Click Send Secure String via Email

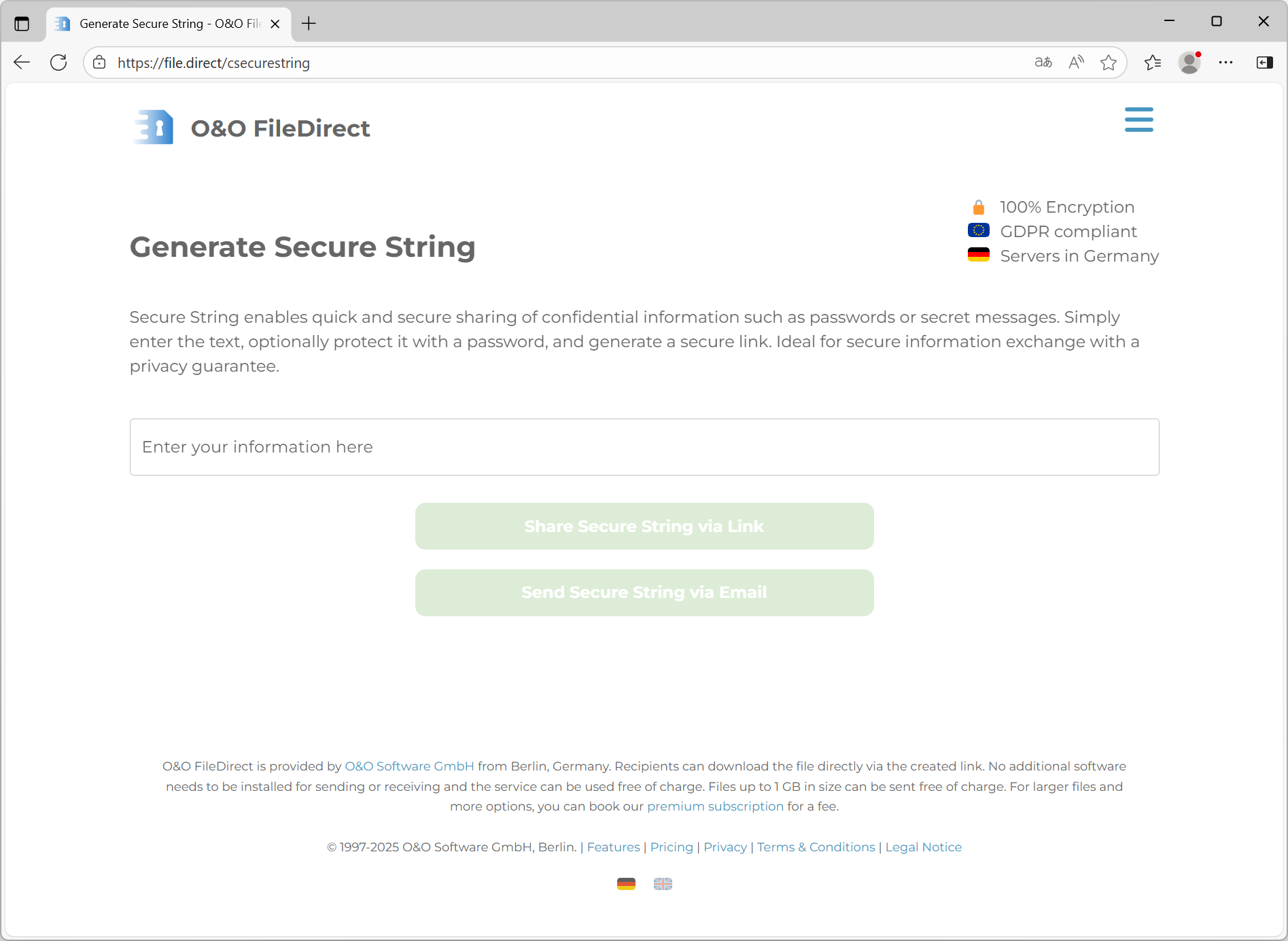(x=644, y=592)
